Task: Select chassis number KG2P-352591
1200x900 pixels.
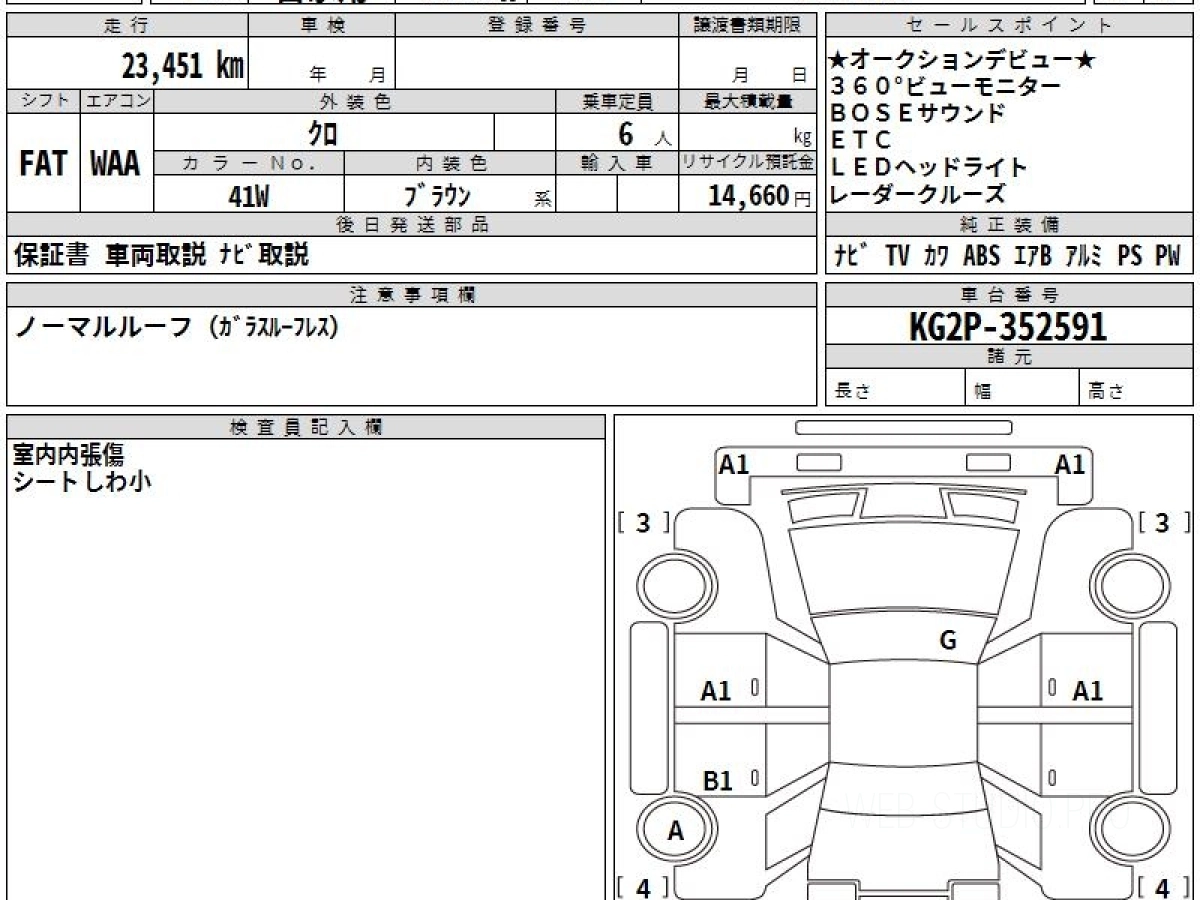Action: [1008, 326]
